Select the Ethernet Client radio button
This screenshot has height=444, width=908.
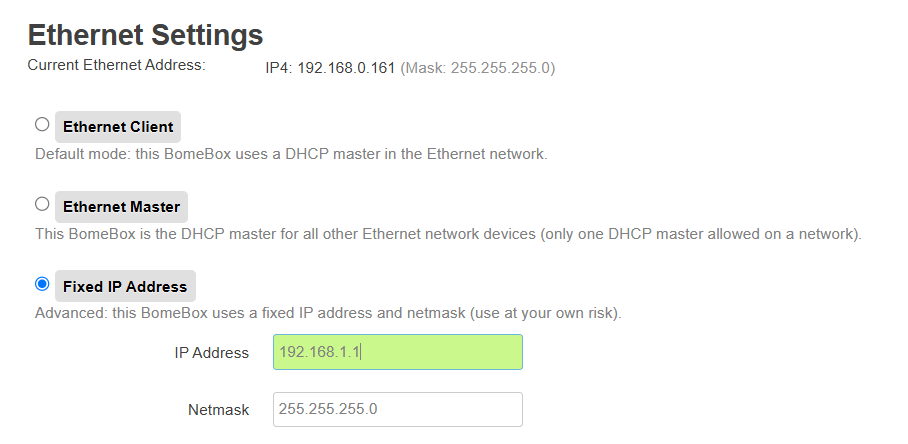pyautogui.click(x=42, y=125)
